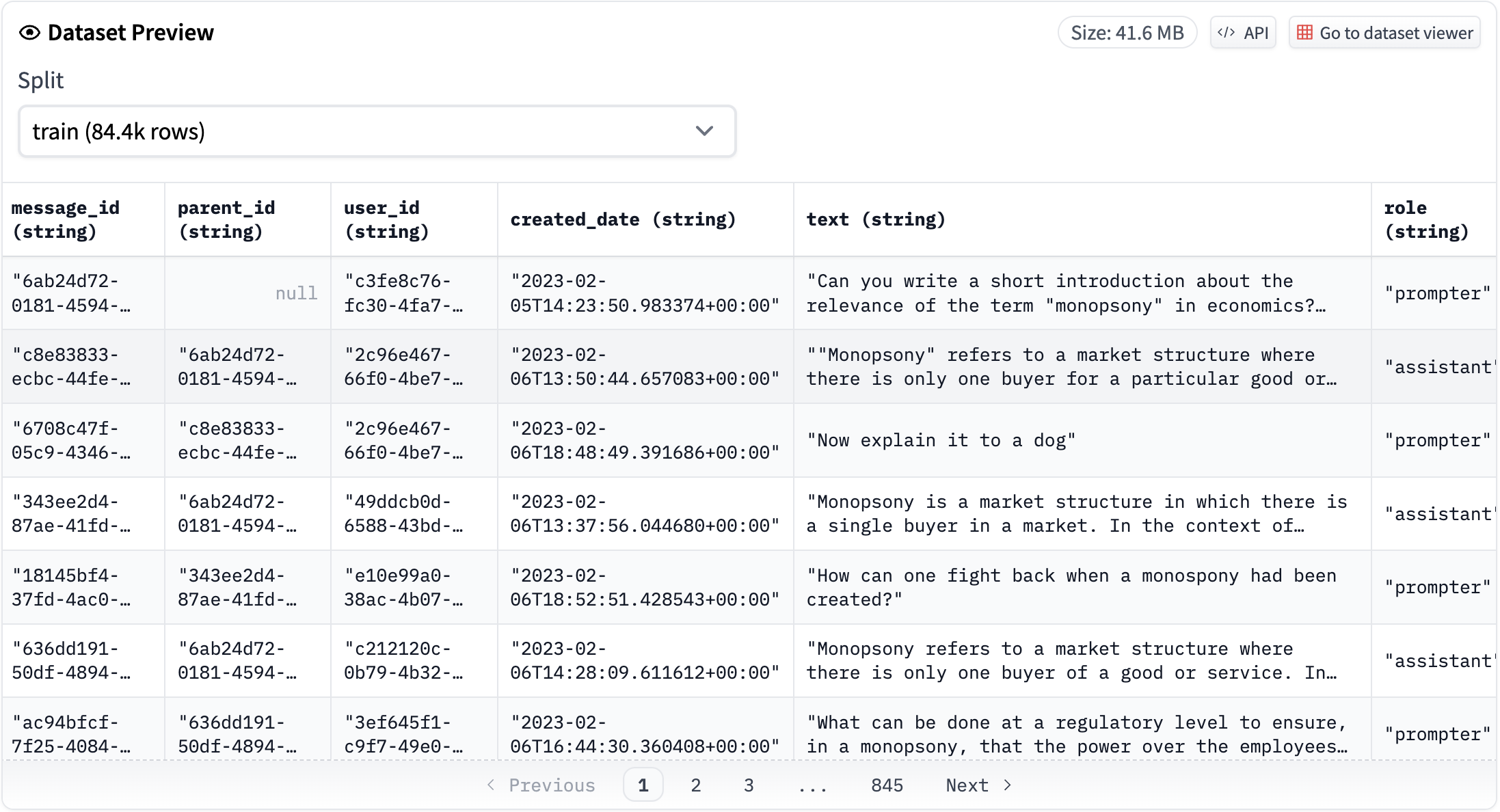
Task: Click the text column header
Action: point(875,219)
